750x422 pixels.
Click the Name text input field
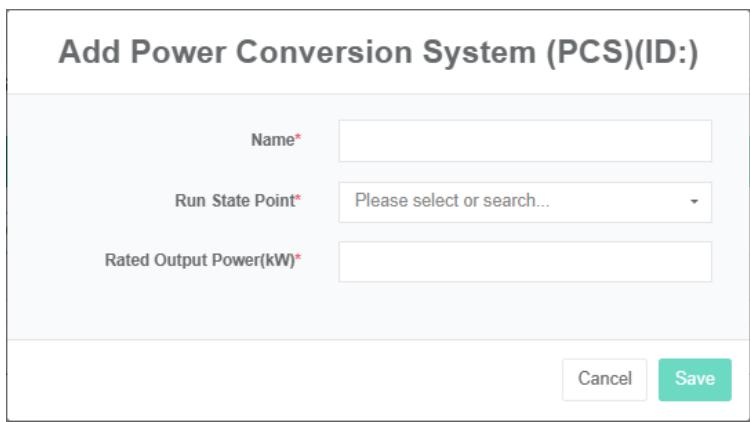point(525,141)
